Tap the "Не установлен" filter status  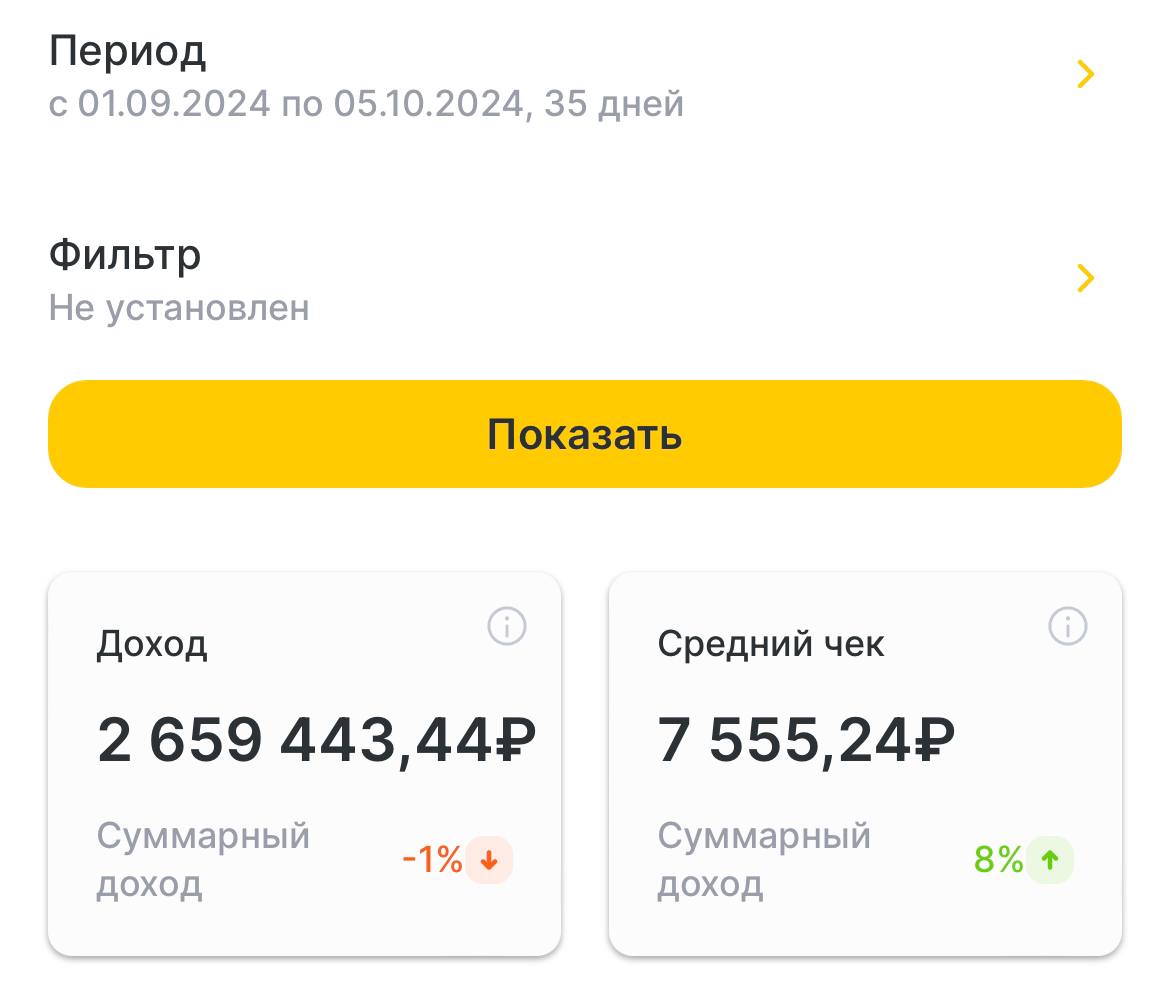tap(179, 308)
